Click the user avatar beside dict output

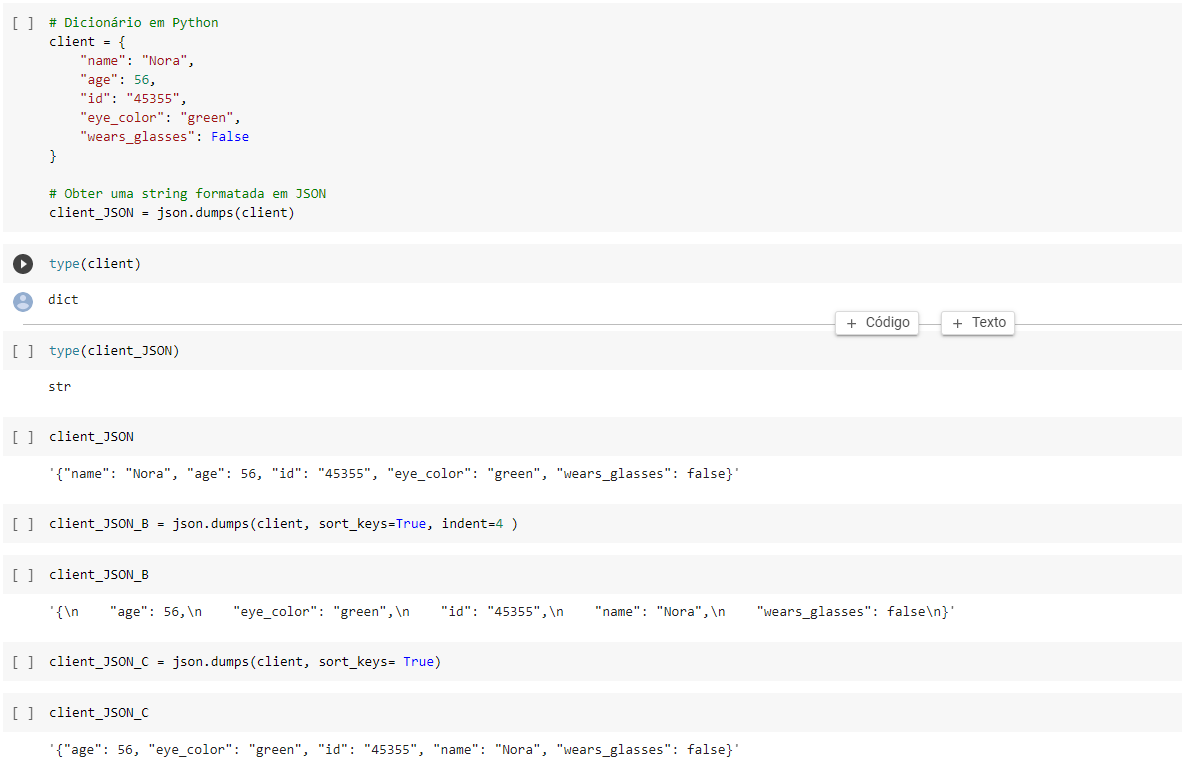click(23, 301)
